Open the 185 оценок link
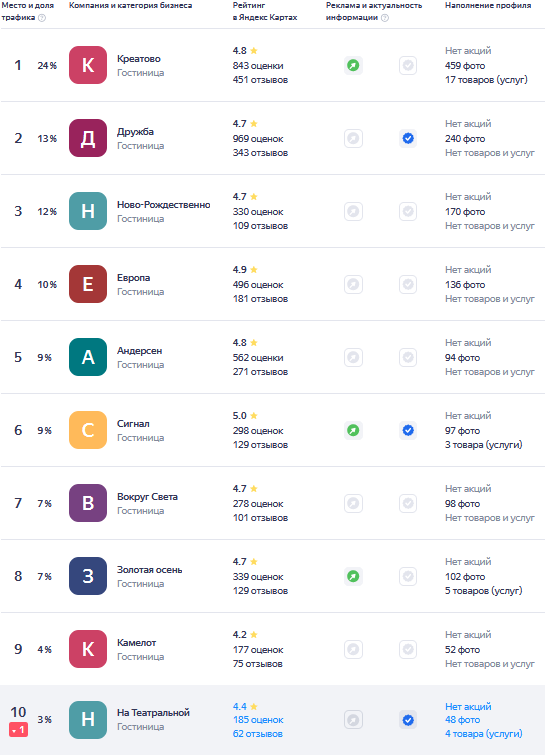This screenshot has height=755, width=545. (x=258, y=720)
